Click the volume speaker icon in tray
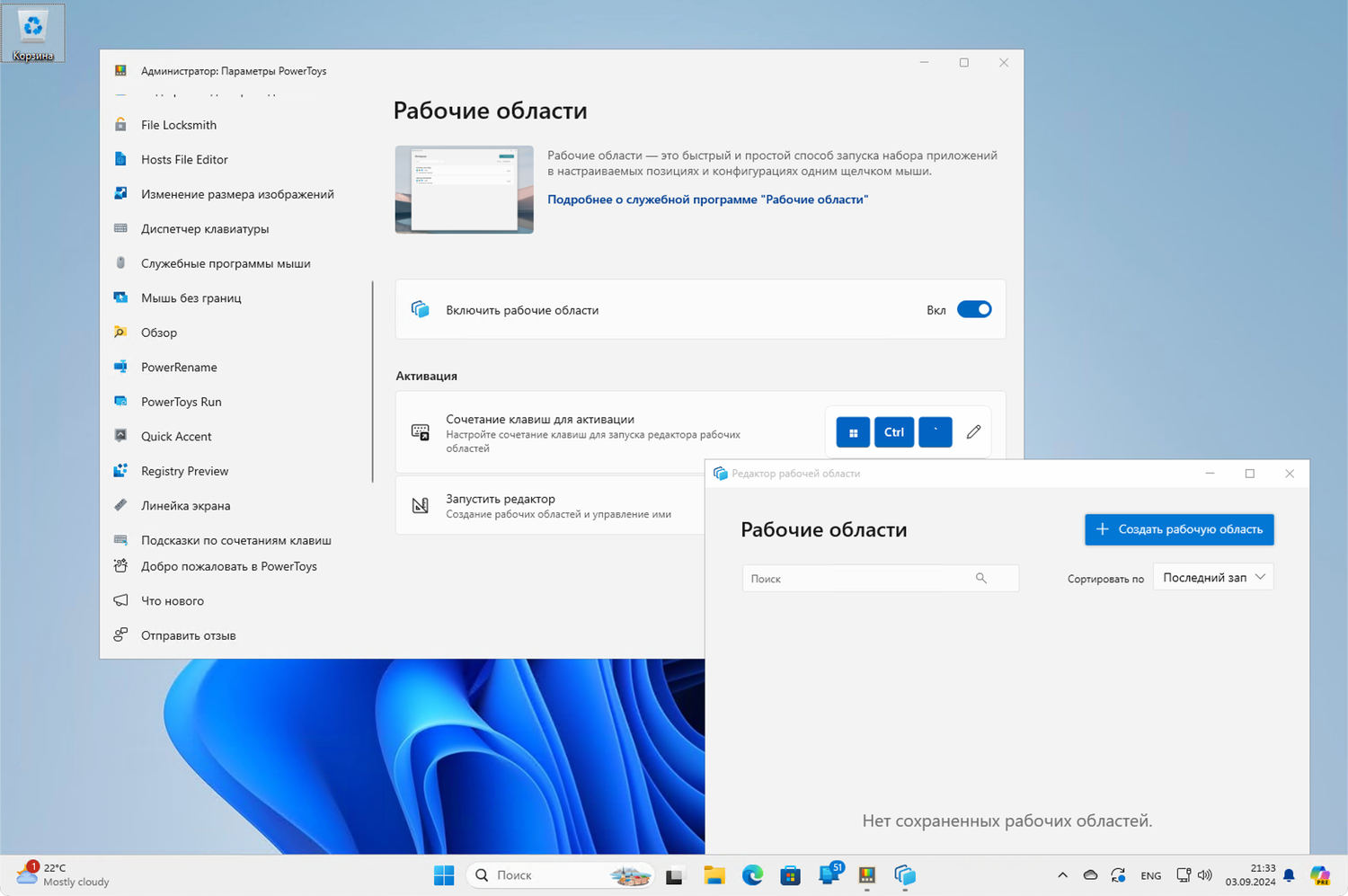 [x=1205, y=875]
